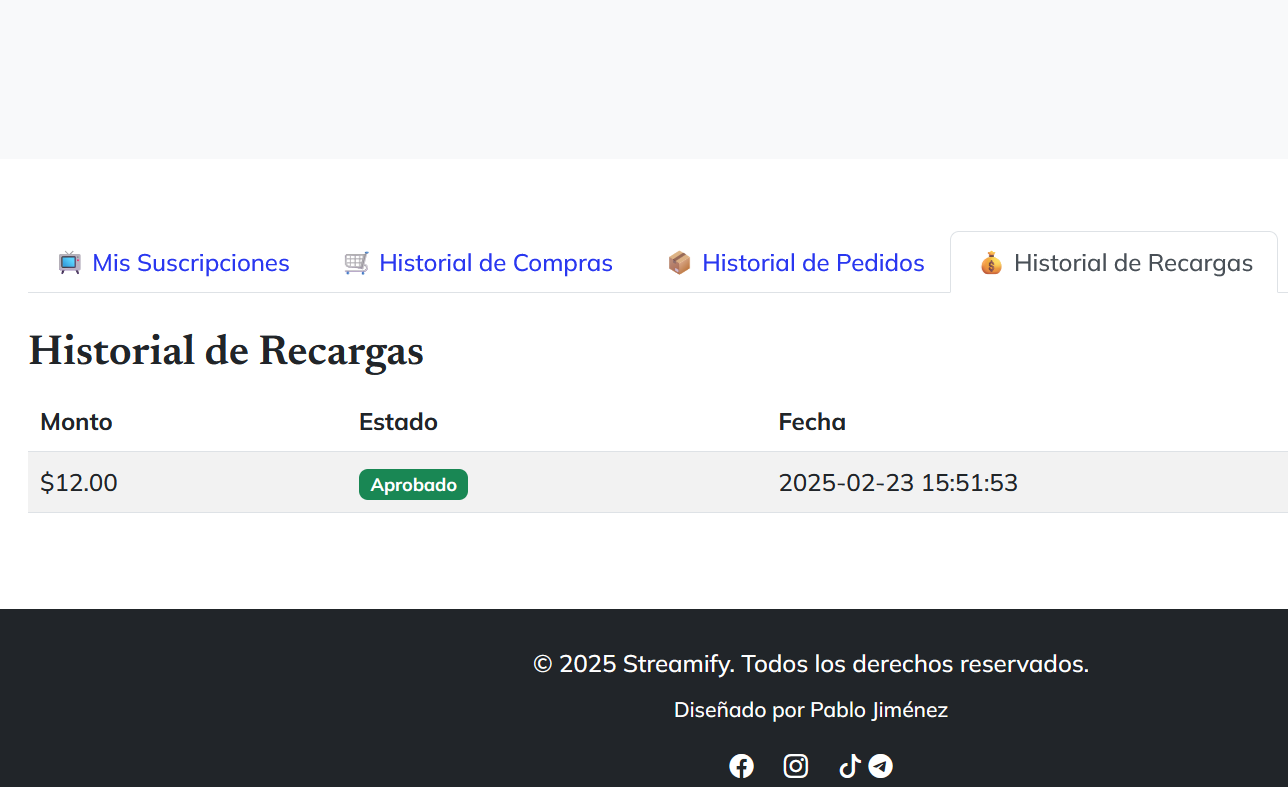
Task: Open the Facebook social icon
Action: click(742, 765)
